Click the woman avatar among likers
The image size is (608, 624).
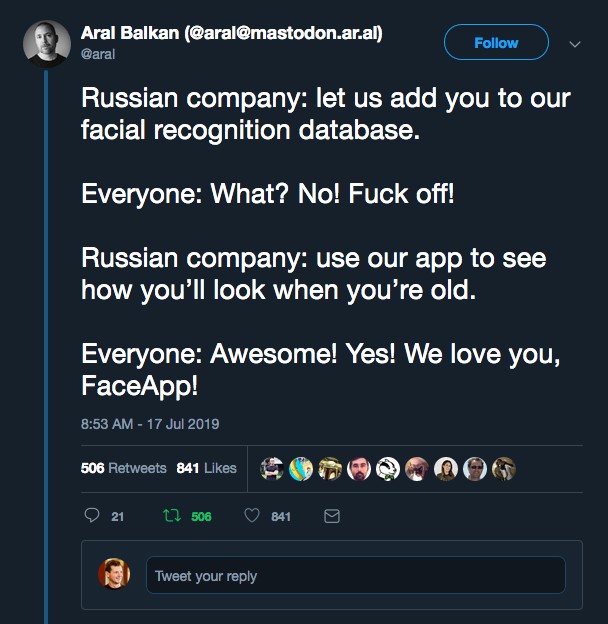446,469
